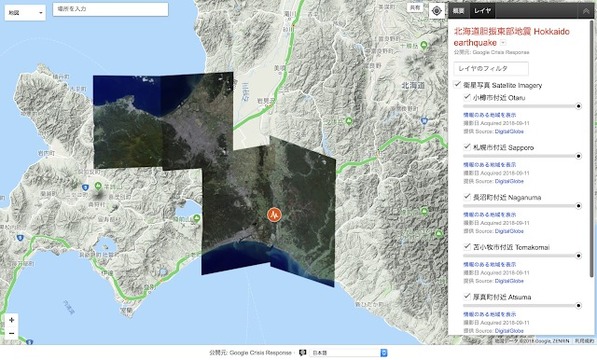Open the 日本語 language selector
Image resolution: width=597 pixels, height=360 pixels.
(x=349, y=353)
